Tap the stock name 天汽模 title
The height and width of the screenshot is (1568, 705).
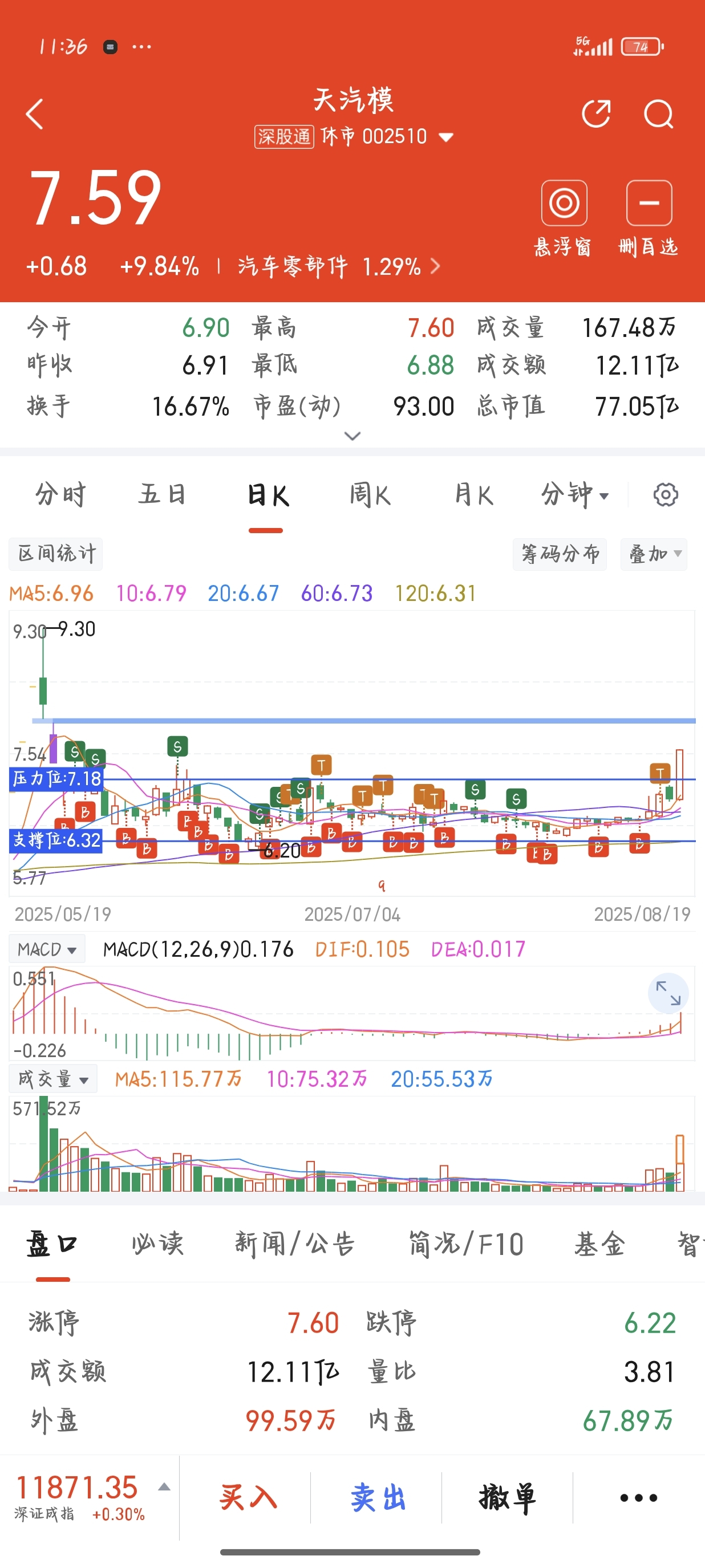[353, 100]
